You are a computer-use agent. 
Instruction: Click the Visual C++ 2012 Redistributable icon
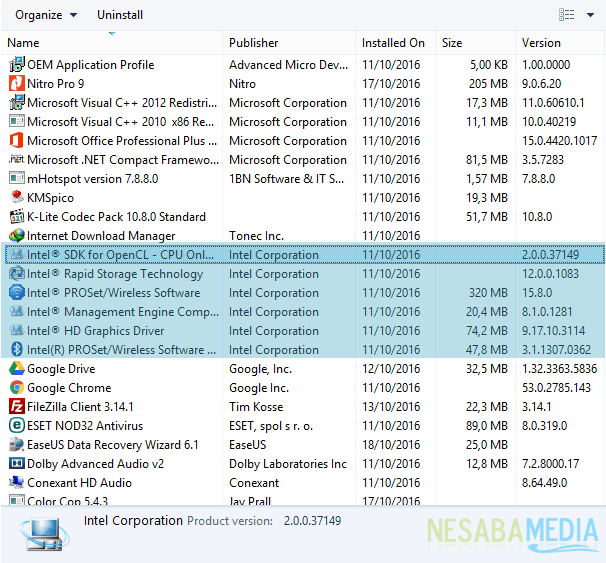[17, 102]
